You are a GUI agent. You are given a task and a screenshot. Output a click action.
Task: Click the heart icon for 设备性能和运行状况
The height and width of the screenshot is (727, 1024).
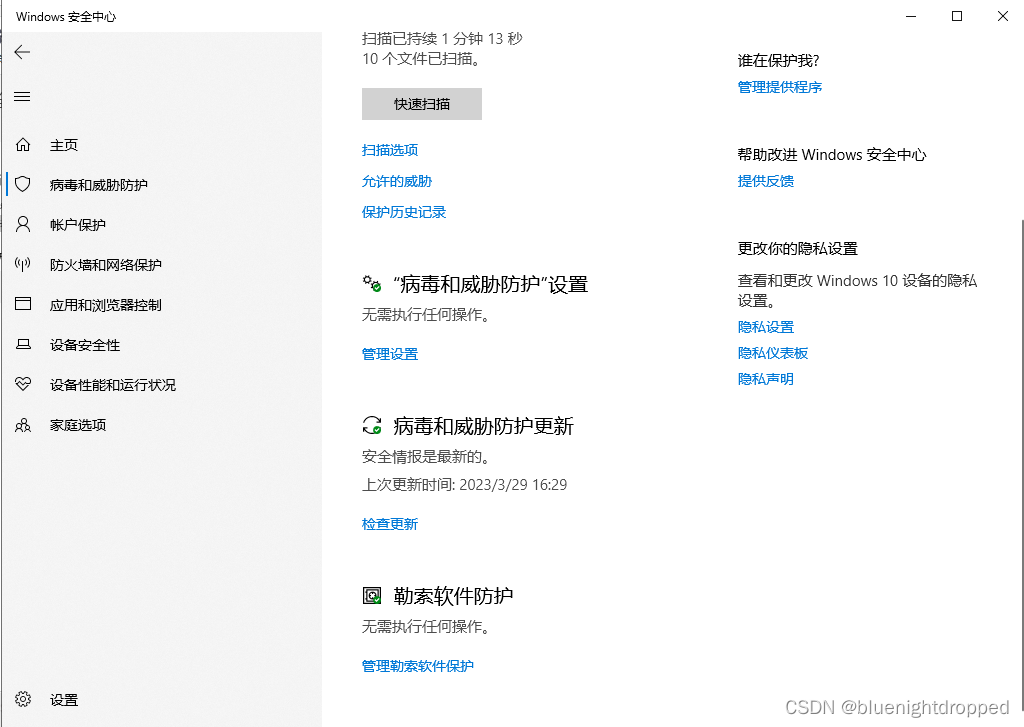[x=23, y=384]
